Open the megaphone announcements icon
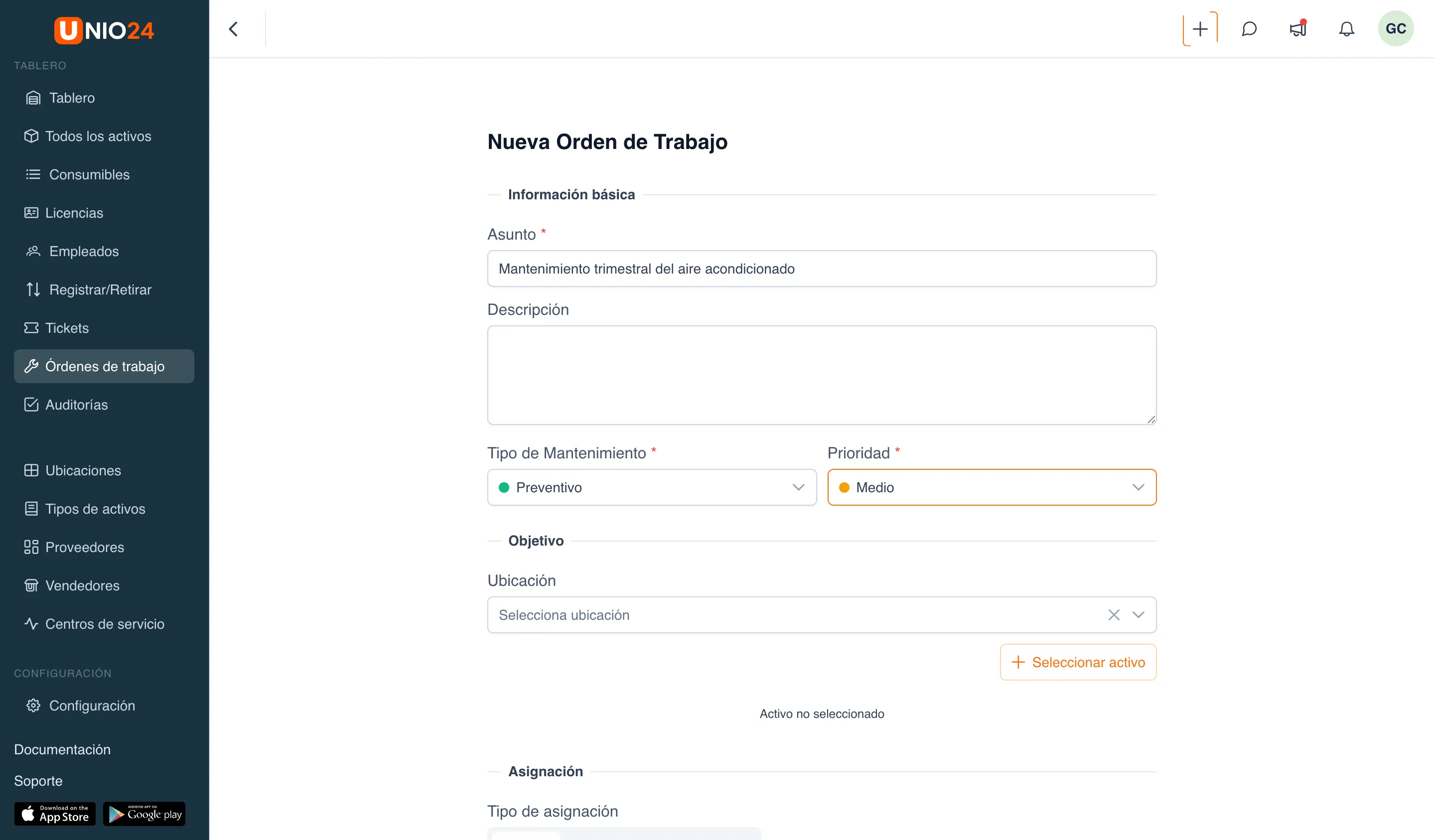Image resolution: width=1435 pixels, height=840 pixels. coord(1298,28)
